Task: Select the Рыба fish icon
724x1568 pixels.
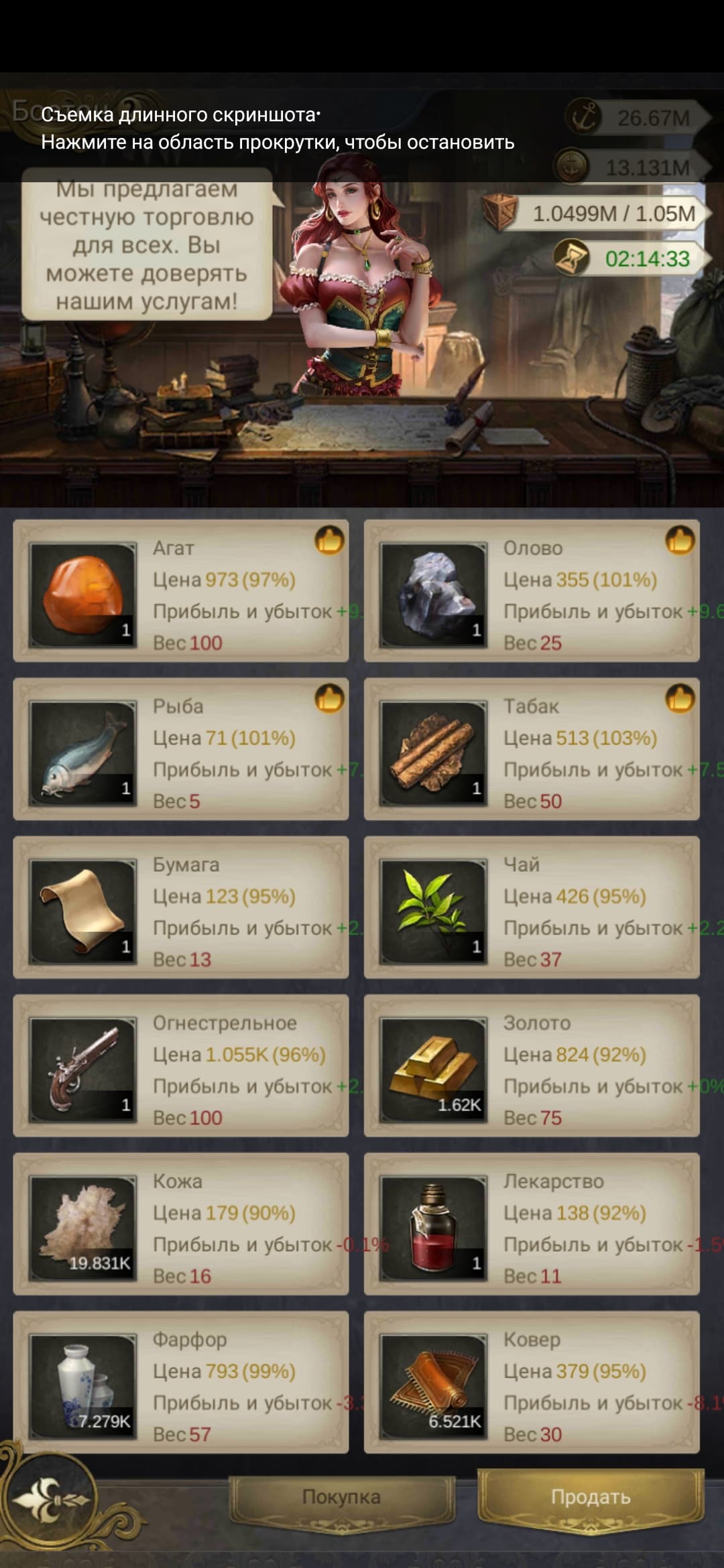Action: [x=83, y=753]
